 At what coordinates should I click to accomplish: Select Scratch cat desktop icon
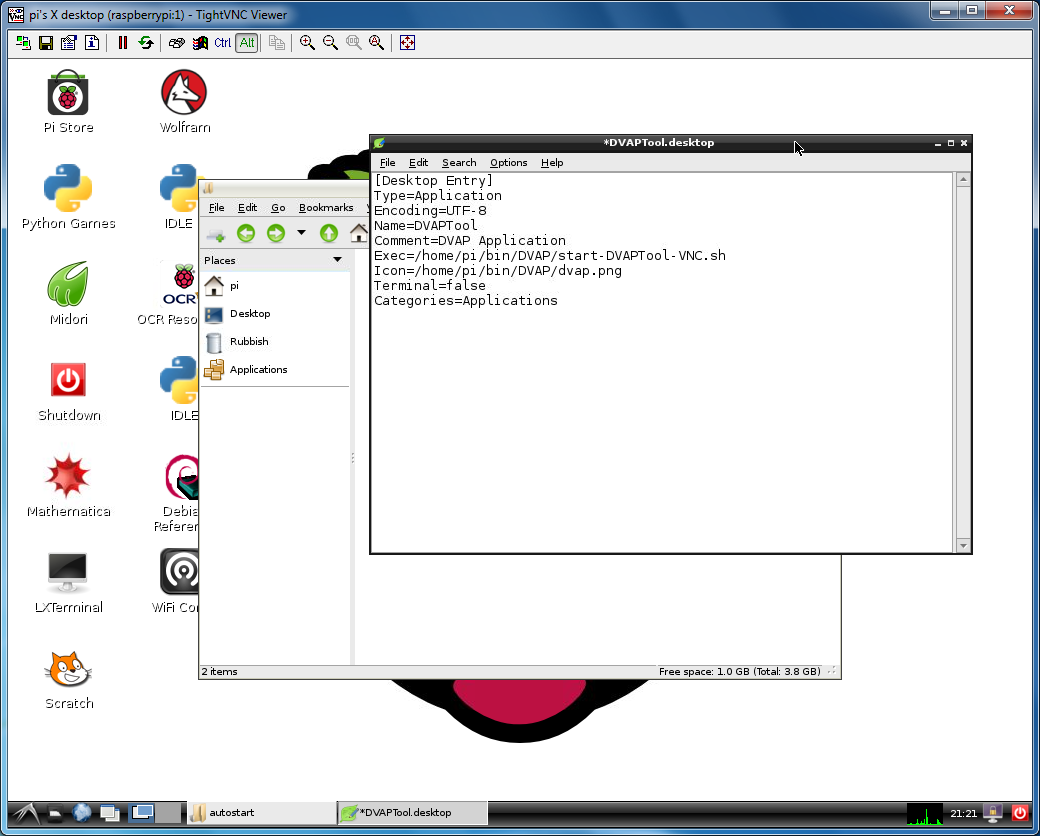pyautogui.click(x=68, y=678)
